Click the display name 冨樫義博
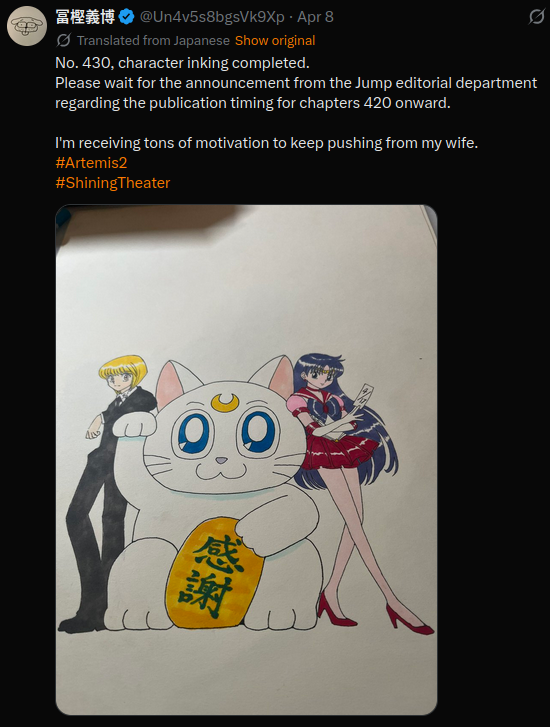The image size is (550, 727). coord(85,17)
